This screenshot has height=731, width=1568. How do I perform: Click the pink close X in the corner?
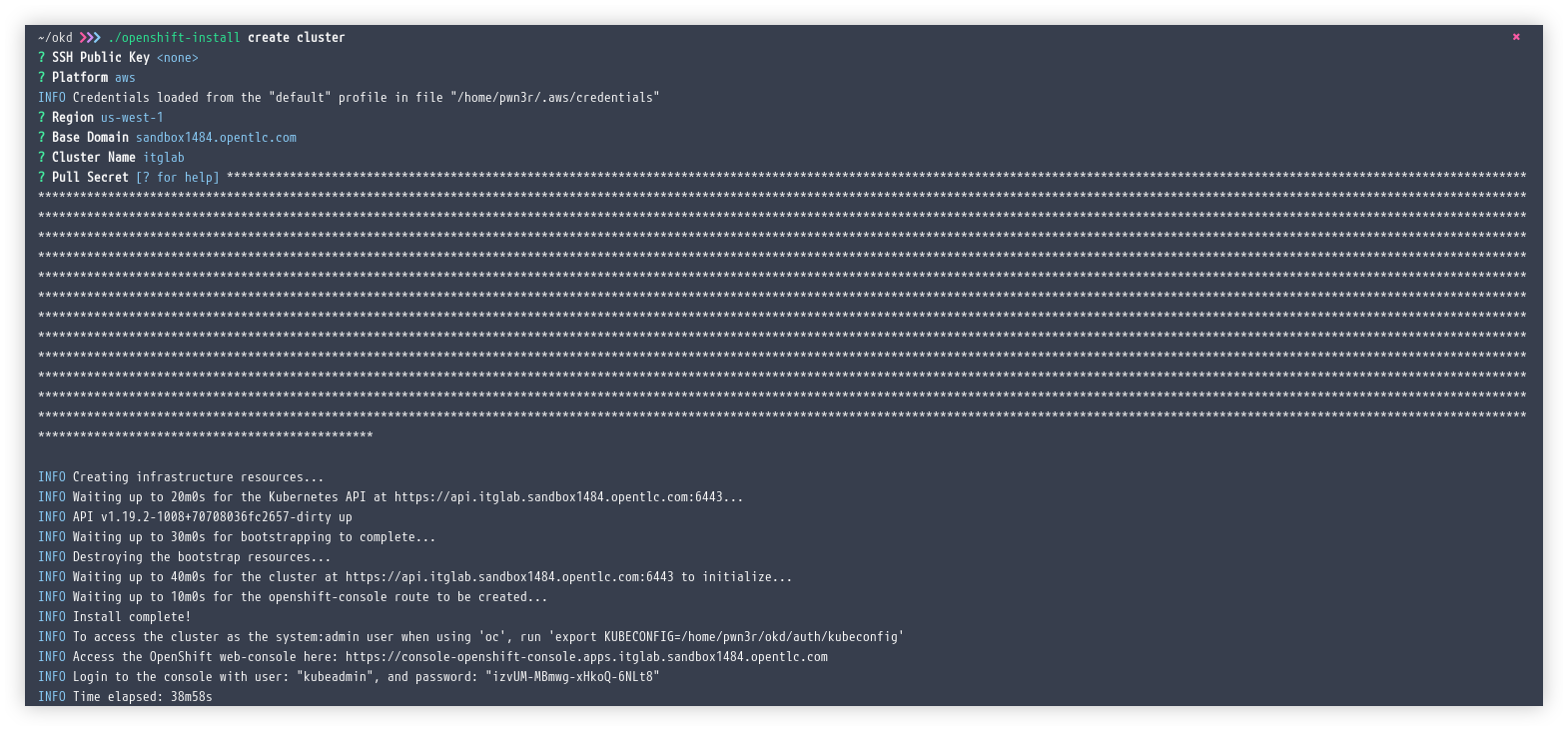(x=1516, y=37)
